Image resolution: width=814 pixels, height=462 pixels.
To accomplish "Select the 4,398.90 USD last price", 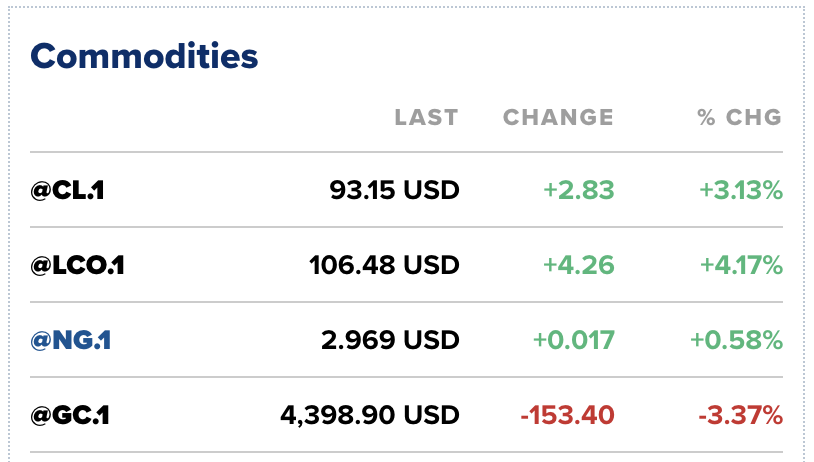I will pyautogui.click(x=370, y=415).
